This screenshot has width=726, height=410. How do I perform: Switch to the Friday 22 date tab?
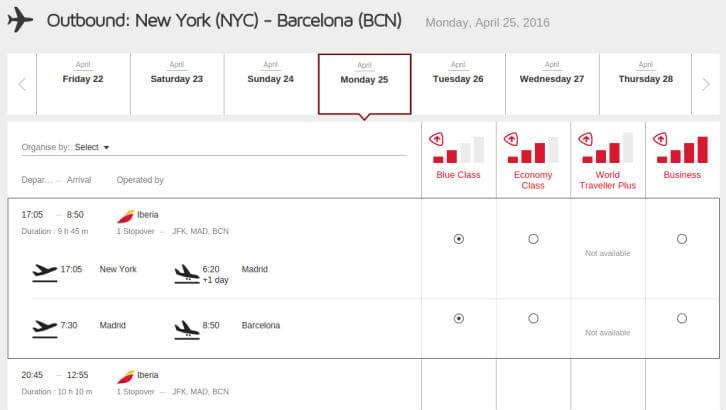[x=83, y=84]
